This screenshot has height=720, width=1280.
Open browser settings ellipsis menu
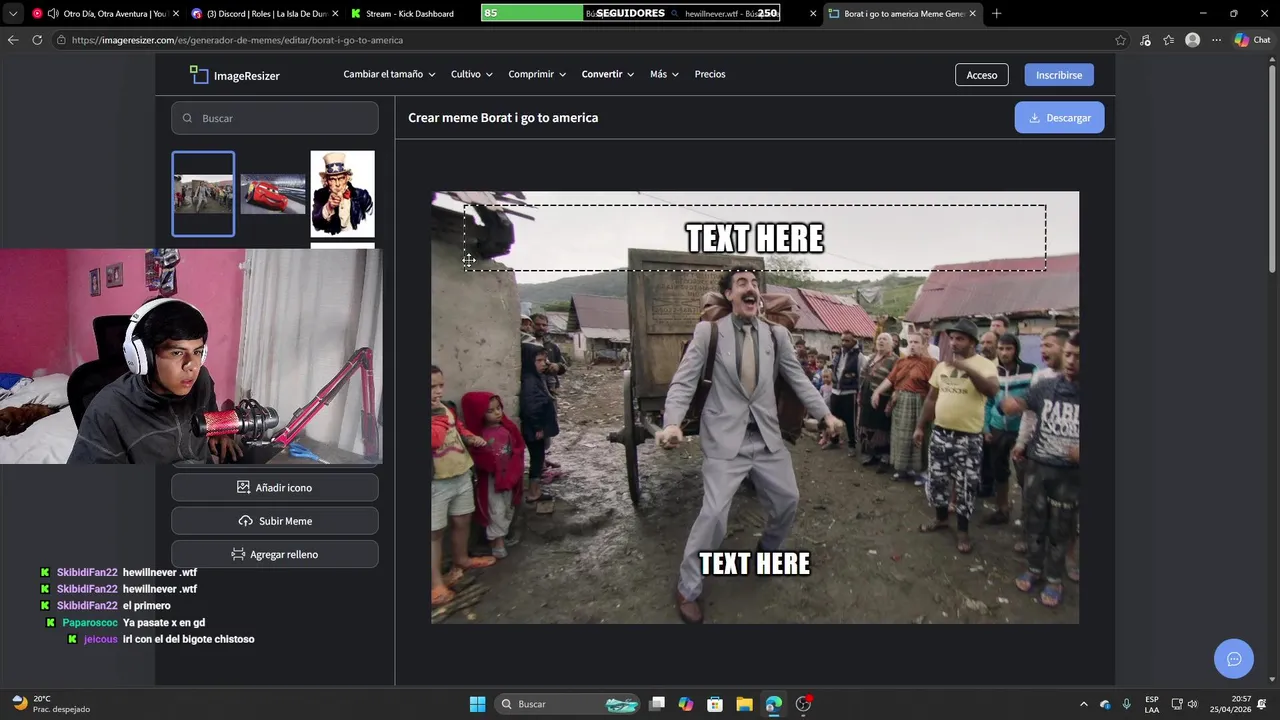click(1216, 40)
